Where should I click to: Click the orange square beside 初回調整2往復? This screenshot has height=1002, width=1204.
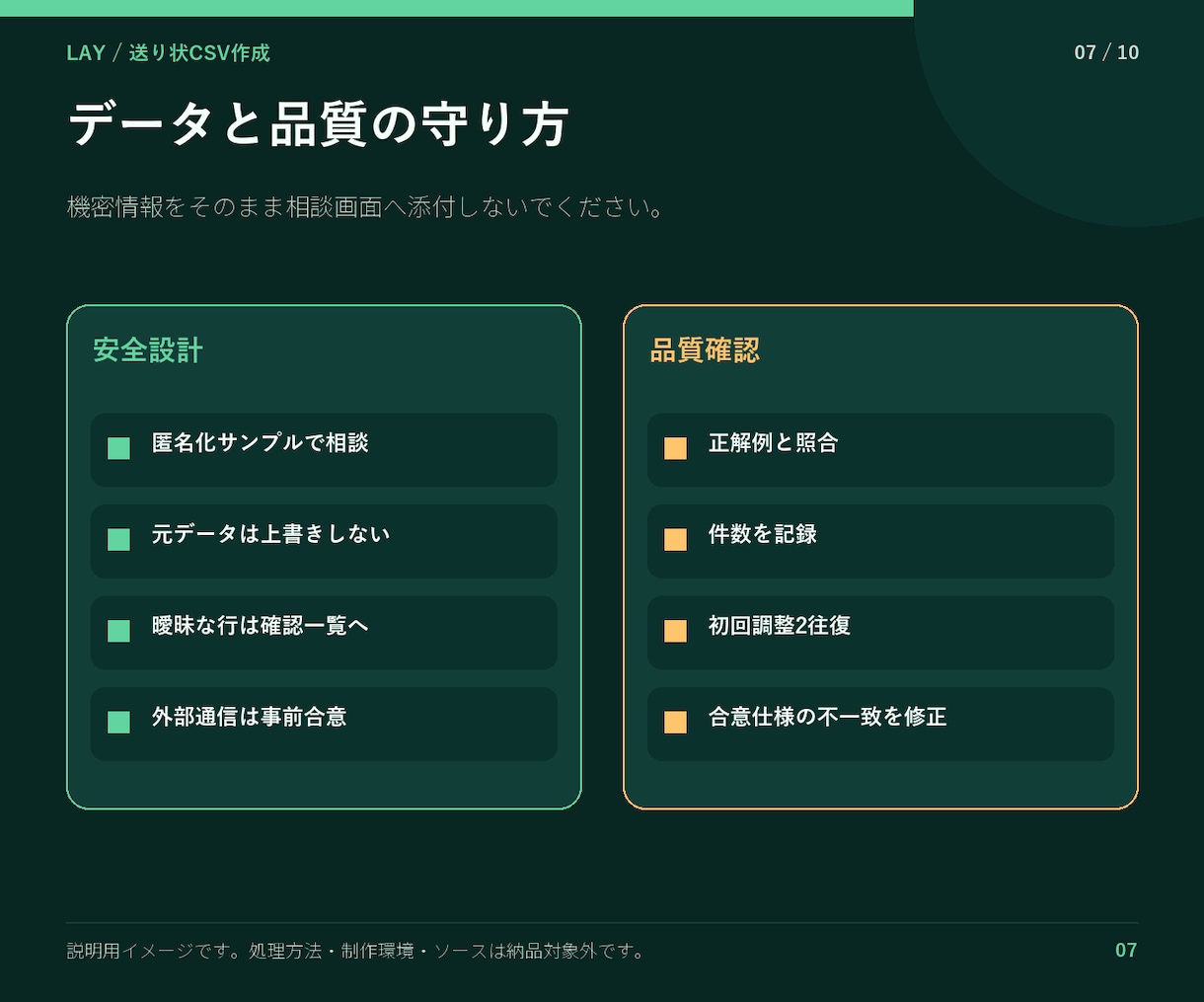[x=675, y=631]
